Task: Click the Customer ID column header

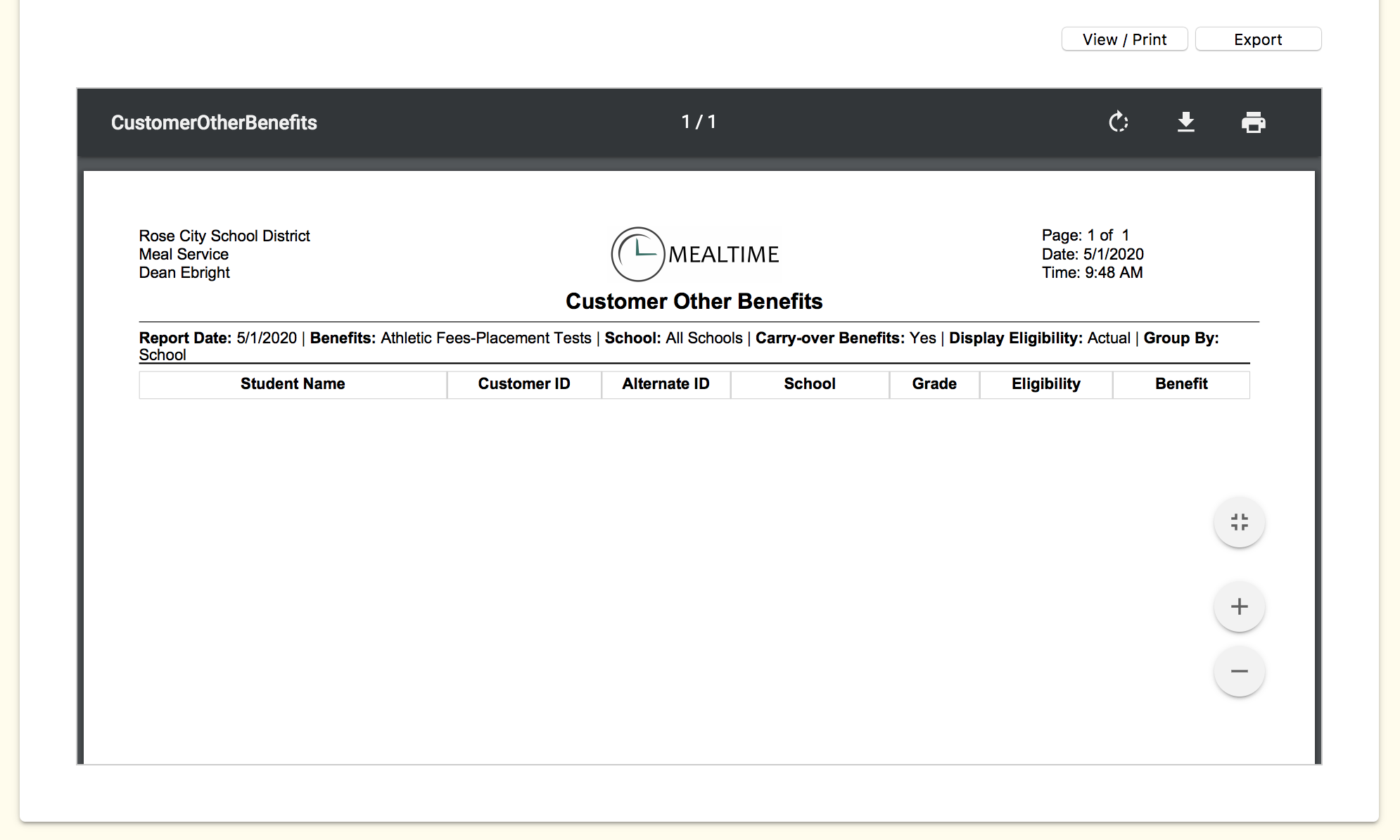Action: (524, 384)
